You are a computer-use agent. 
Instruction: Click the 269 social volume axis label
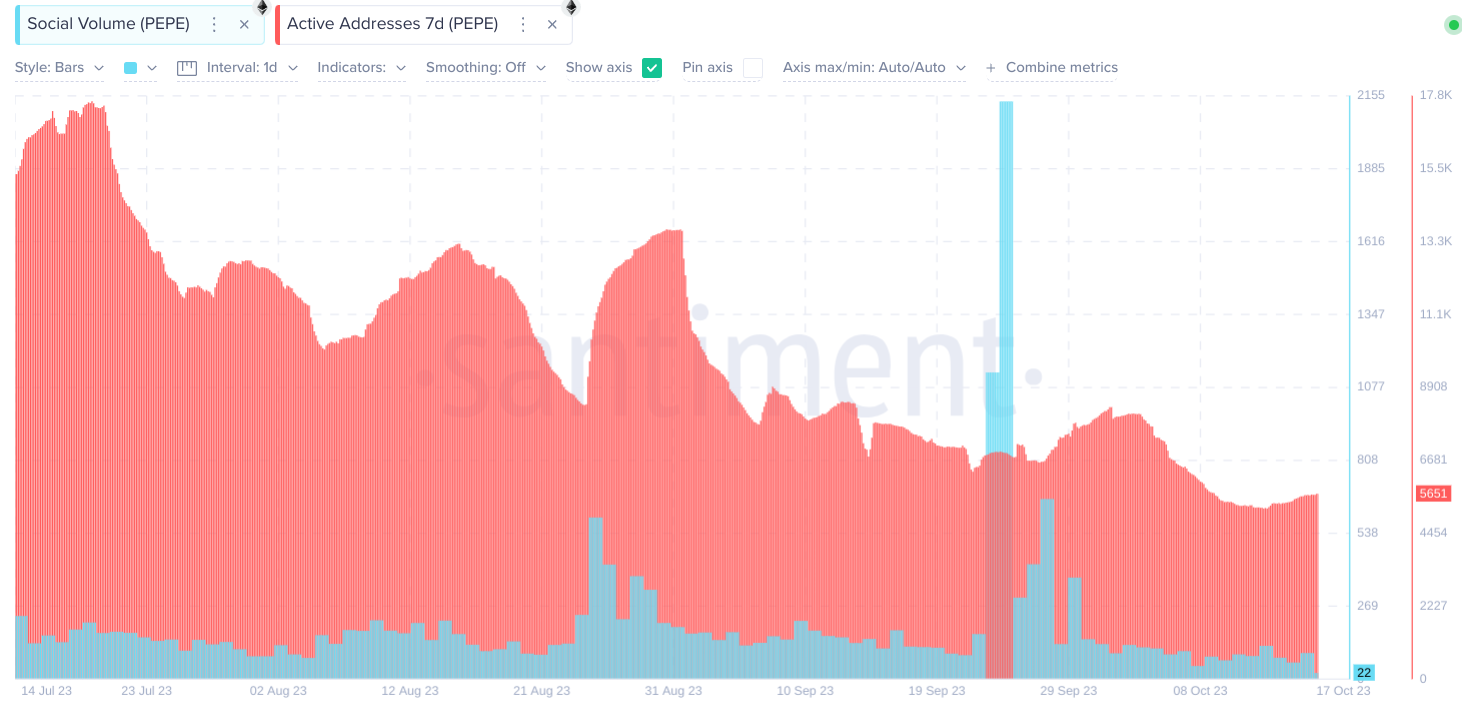click(x=1367, y=606)
